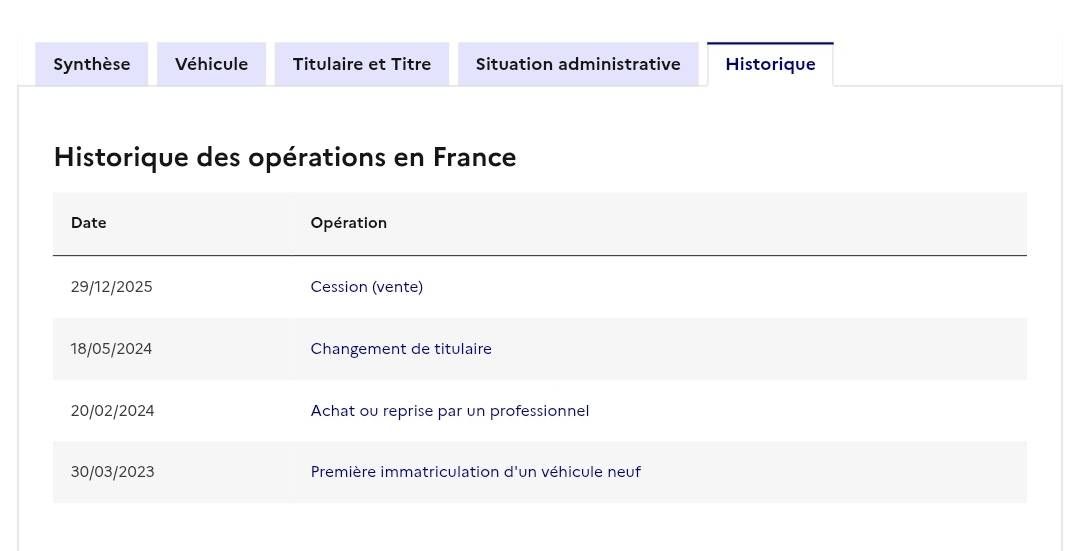Select the 18/05/2024 date cell
Image resolution: width=1079 pixels, height=551 pixels.
pyautogui.click(x=112, y=349)
